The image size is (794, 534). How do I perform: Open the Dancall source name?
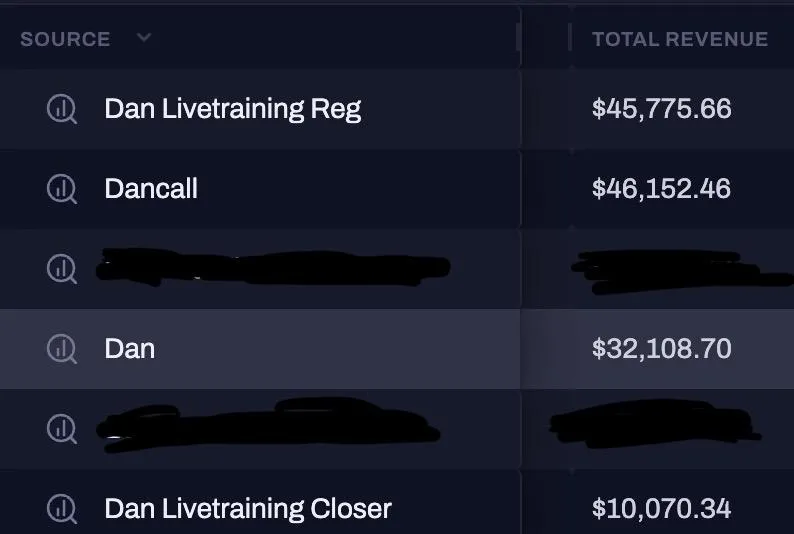point(151,189)
